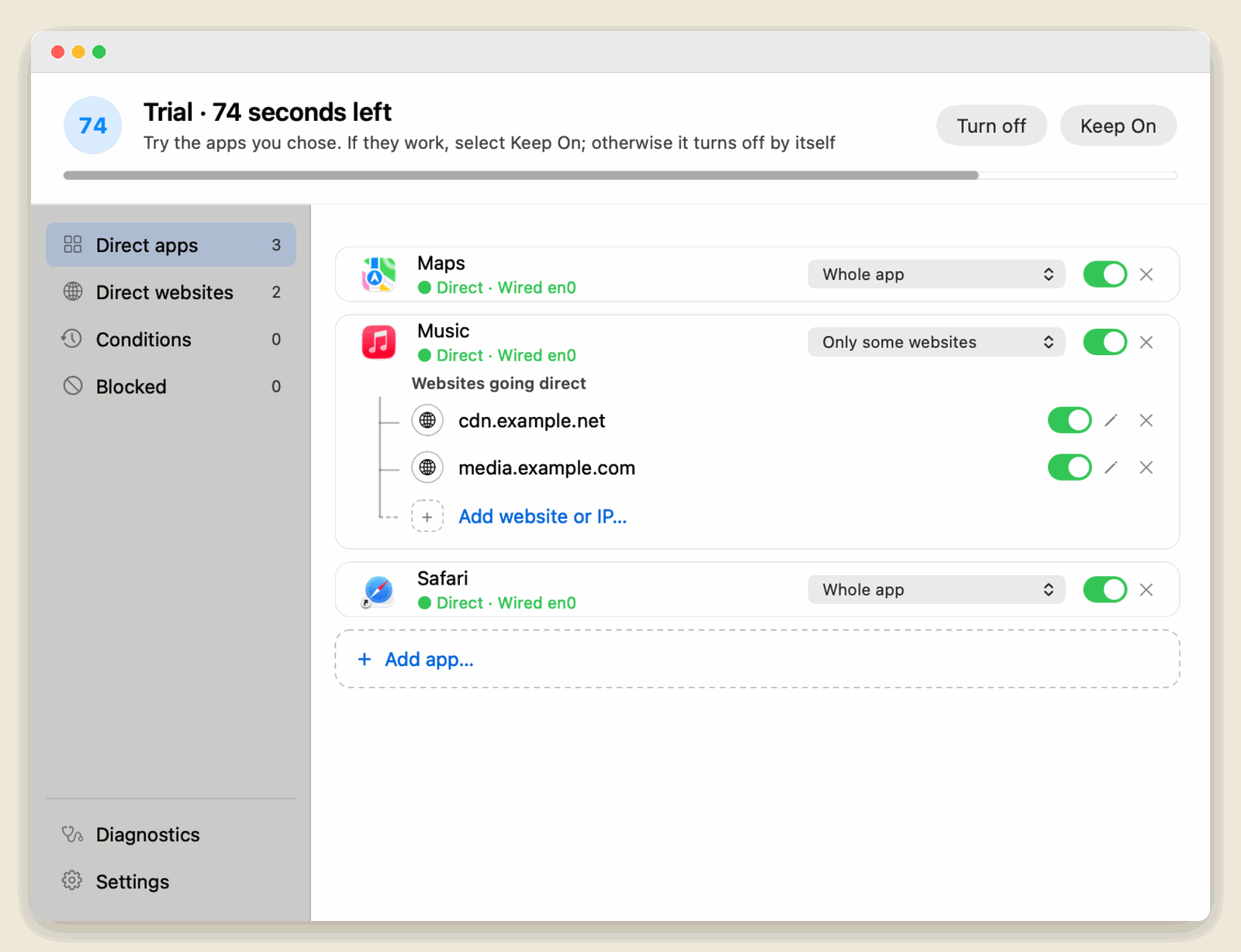Toggle the Music direct switch off
This screenshot has height=952, width=1241.
pyautogui.click(x=1105, y=342)
